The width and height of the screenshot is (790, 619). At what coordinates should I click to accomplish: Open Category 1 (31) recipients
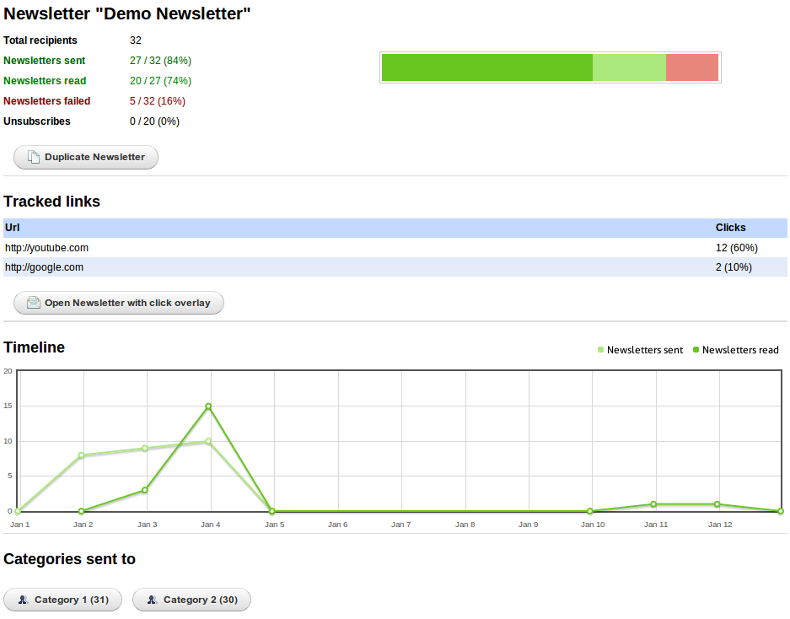tap(63, 600)
